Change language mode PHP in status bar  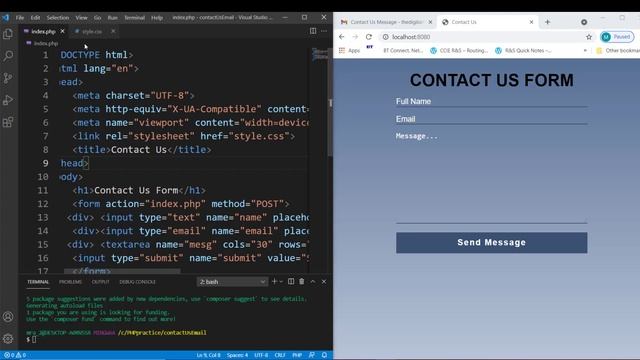point(297,355)
